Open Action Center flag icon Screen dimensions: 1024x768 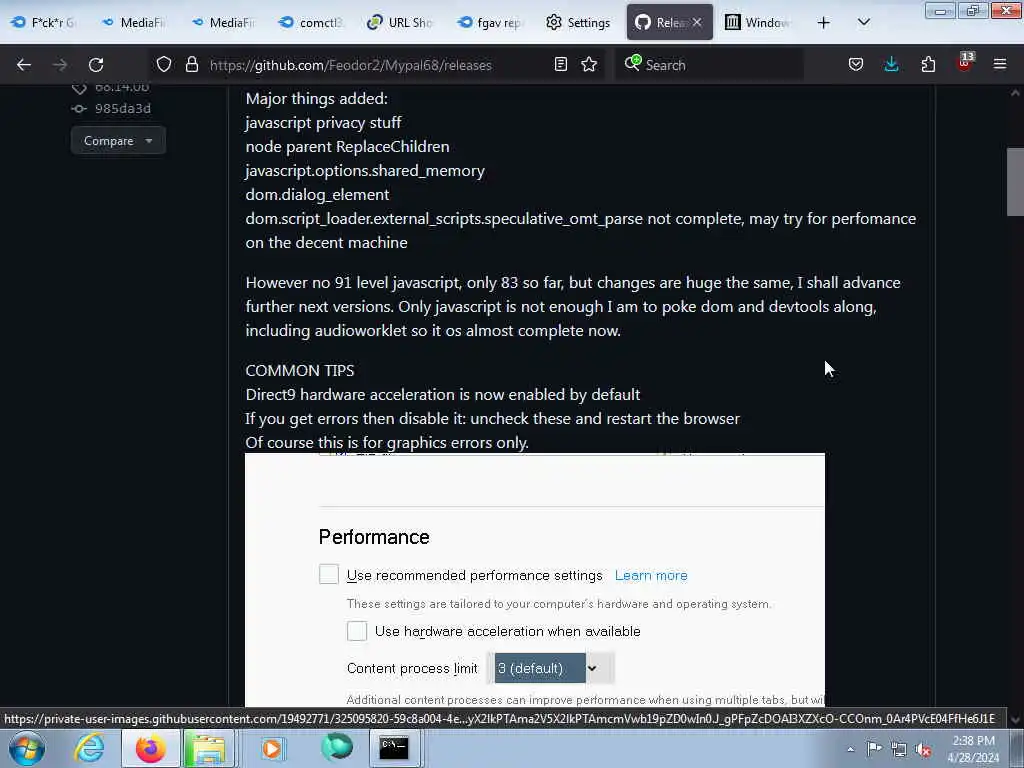click(874, 749)
